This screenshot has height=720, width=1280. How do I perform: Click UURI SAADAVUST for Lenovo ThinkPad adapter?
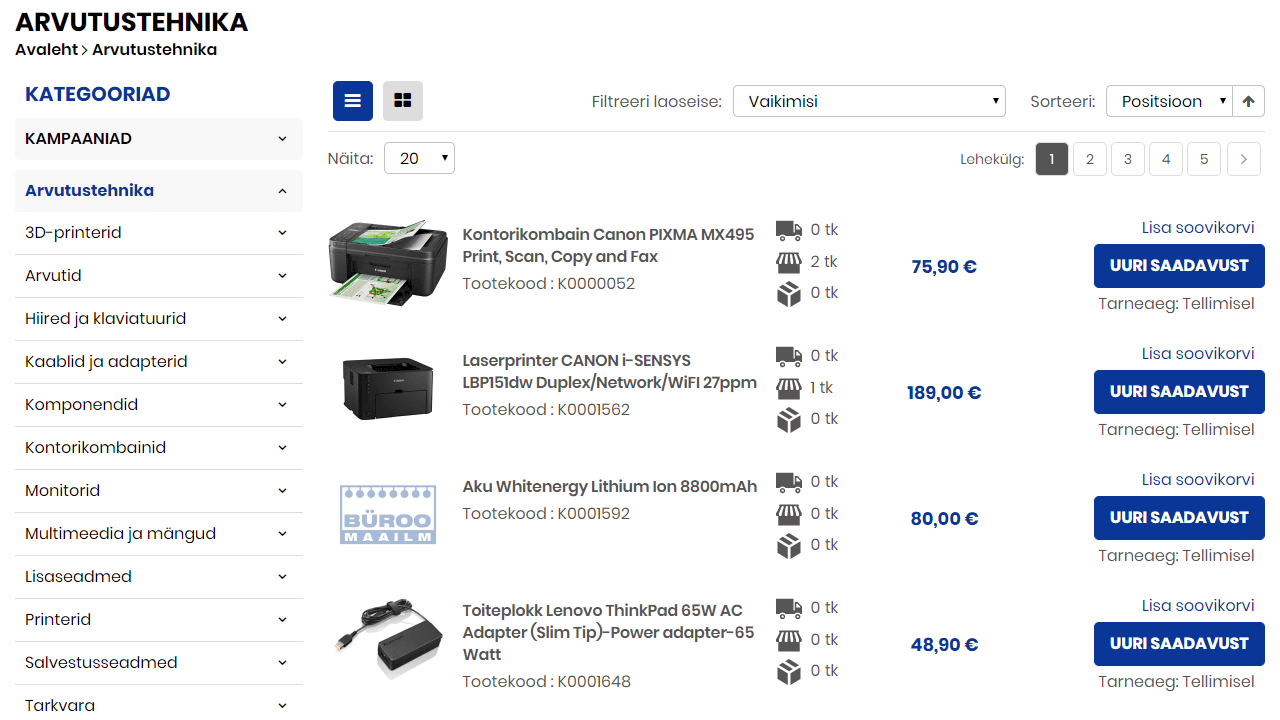1179,644
